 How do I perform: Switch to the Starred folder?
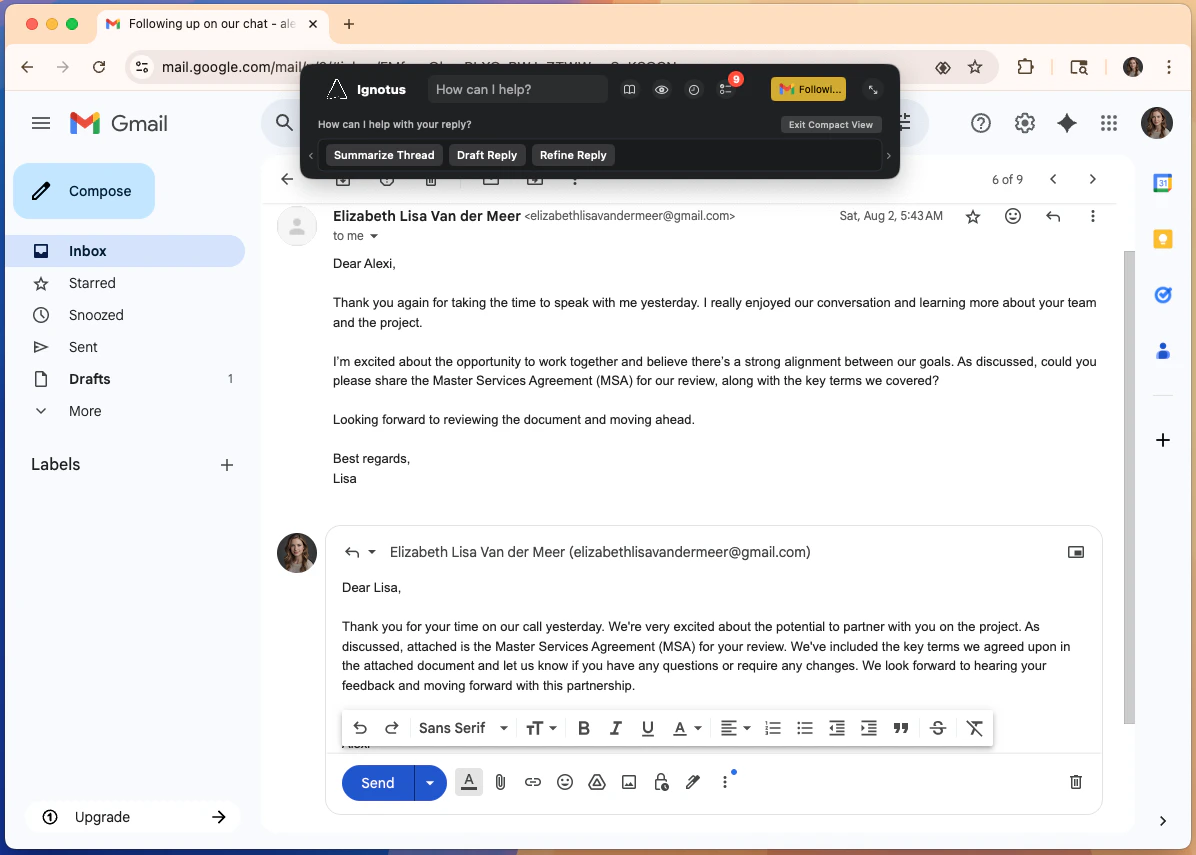click(92, 283)
